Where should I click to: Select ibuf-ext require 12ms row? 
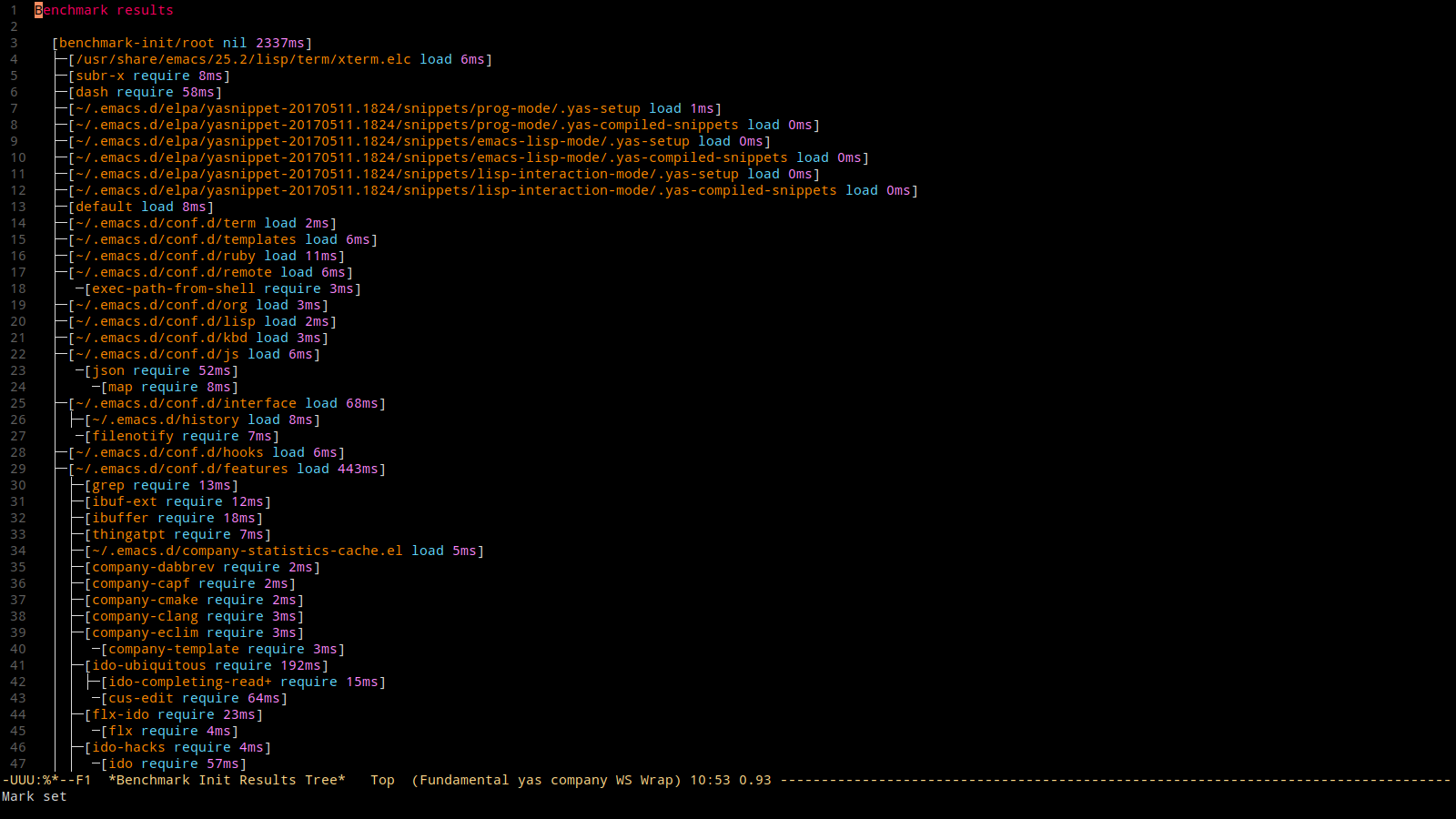point(177,501)
